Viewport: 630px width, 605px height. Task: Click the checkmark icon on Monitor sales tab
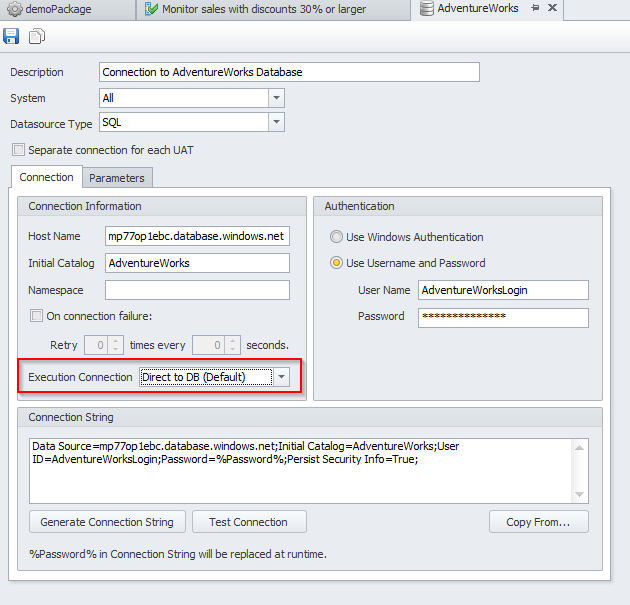pyautogui.click(x=151, y=9)
